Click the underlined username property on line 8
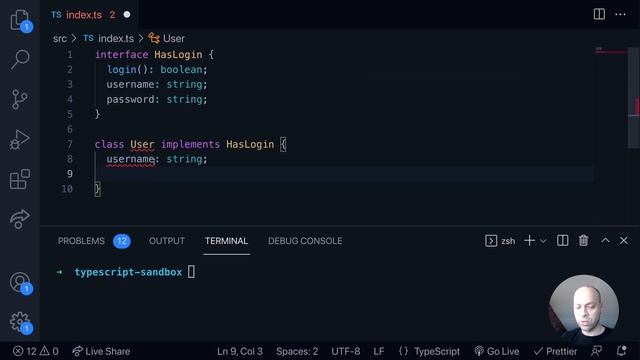Image resolution: width=640 pixels, height=360 pixels. (131, 159)
